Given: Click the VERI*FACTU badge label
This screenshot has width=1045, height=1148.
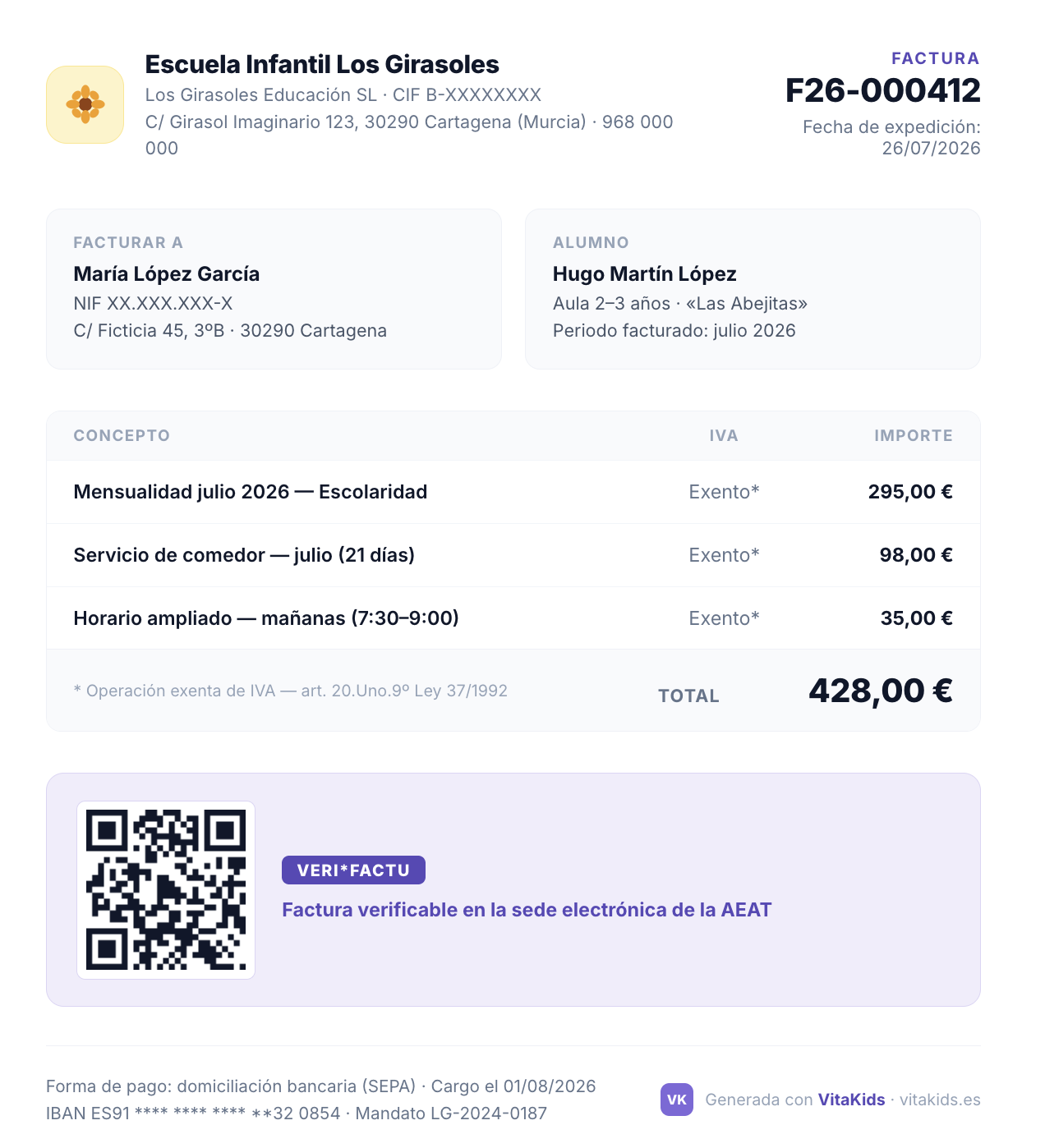Looking at the screenshot, I should pyautogui.click(x=353, y=870).
